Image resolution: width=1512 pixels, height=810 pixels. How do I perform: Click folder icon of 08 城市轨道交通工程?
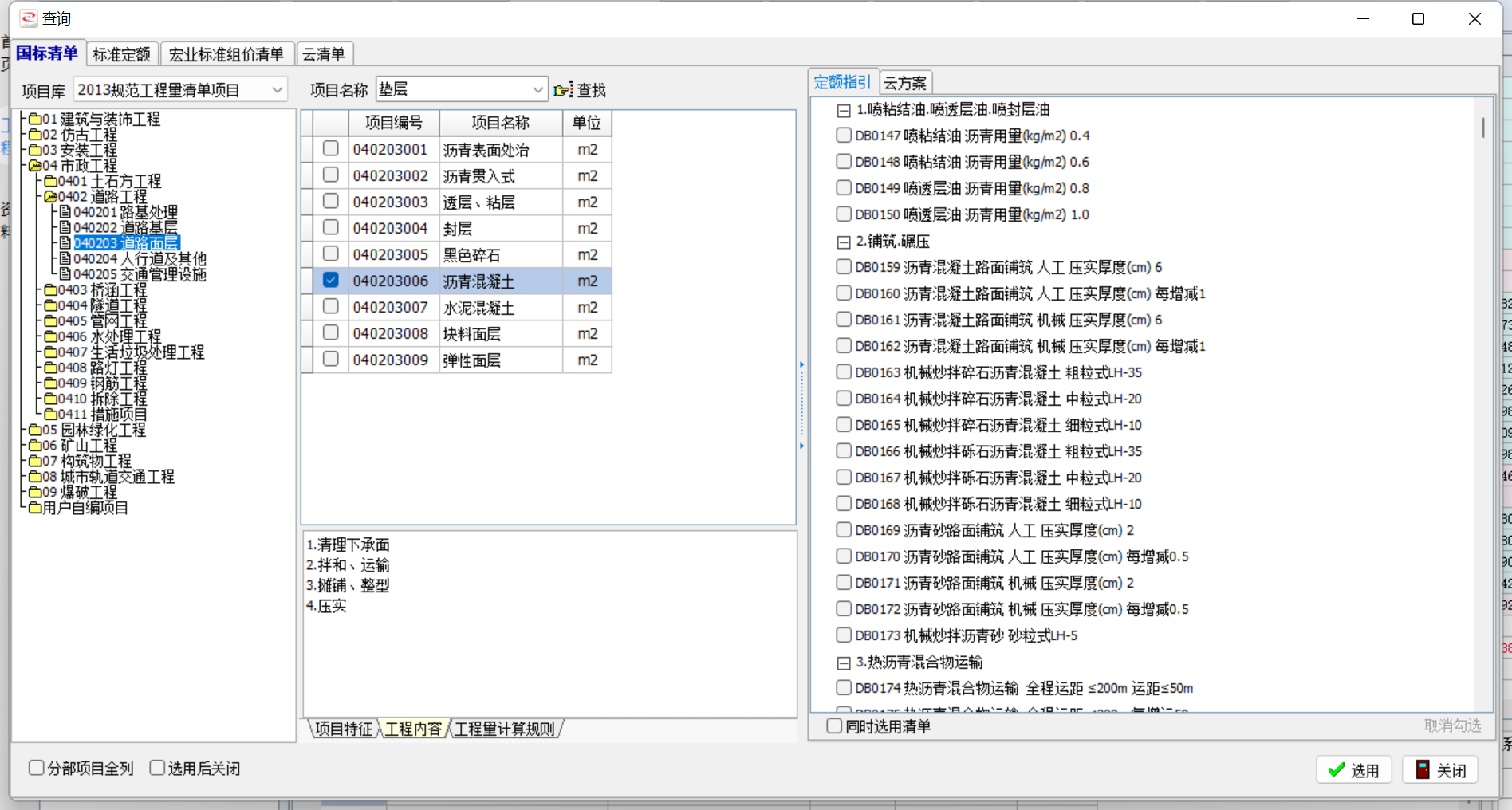tap(35, 477)
